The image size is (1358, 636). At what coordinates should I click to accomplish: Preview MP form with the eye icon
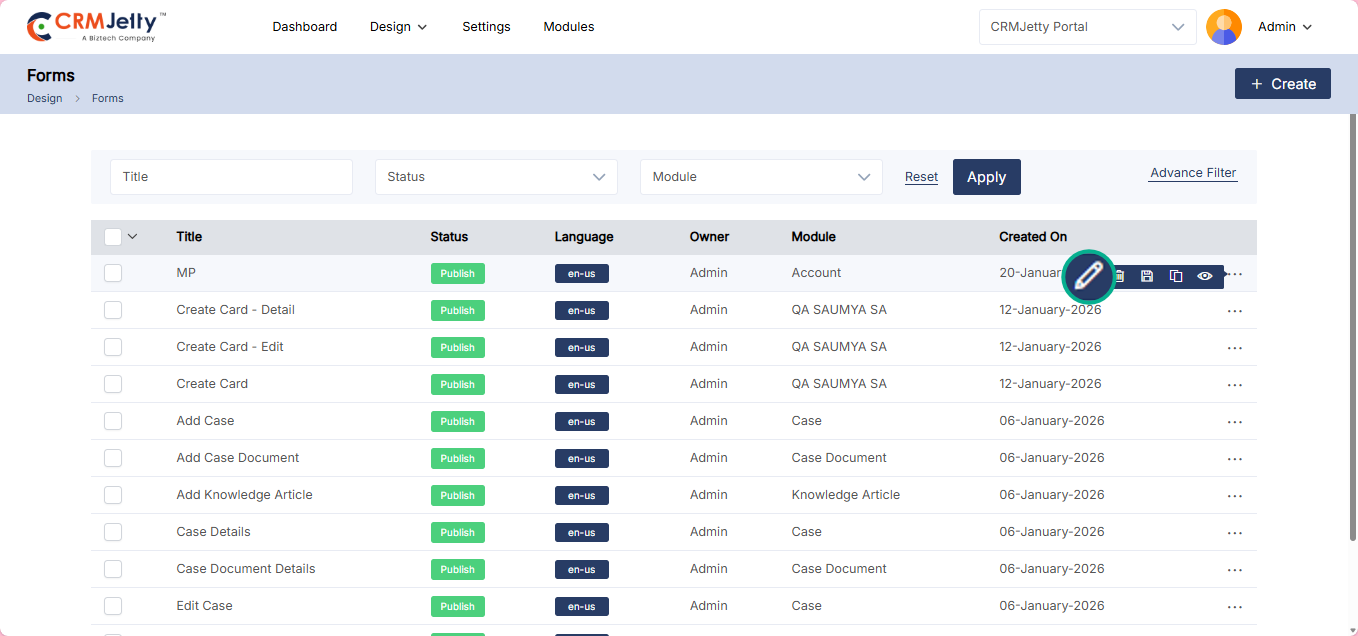1205,276
